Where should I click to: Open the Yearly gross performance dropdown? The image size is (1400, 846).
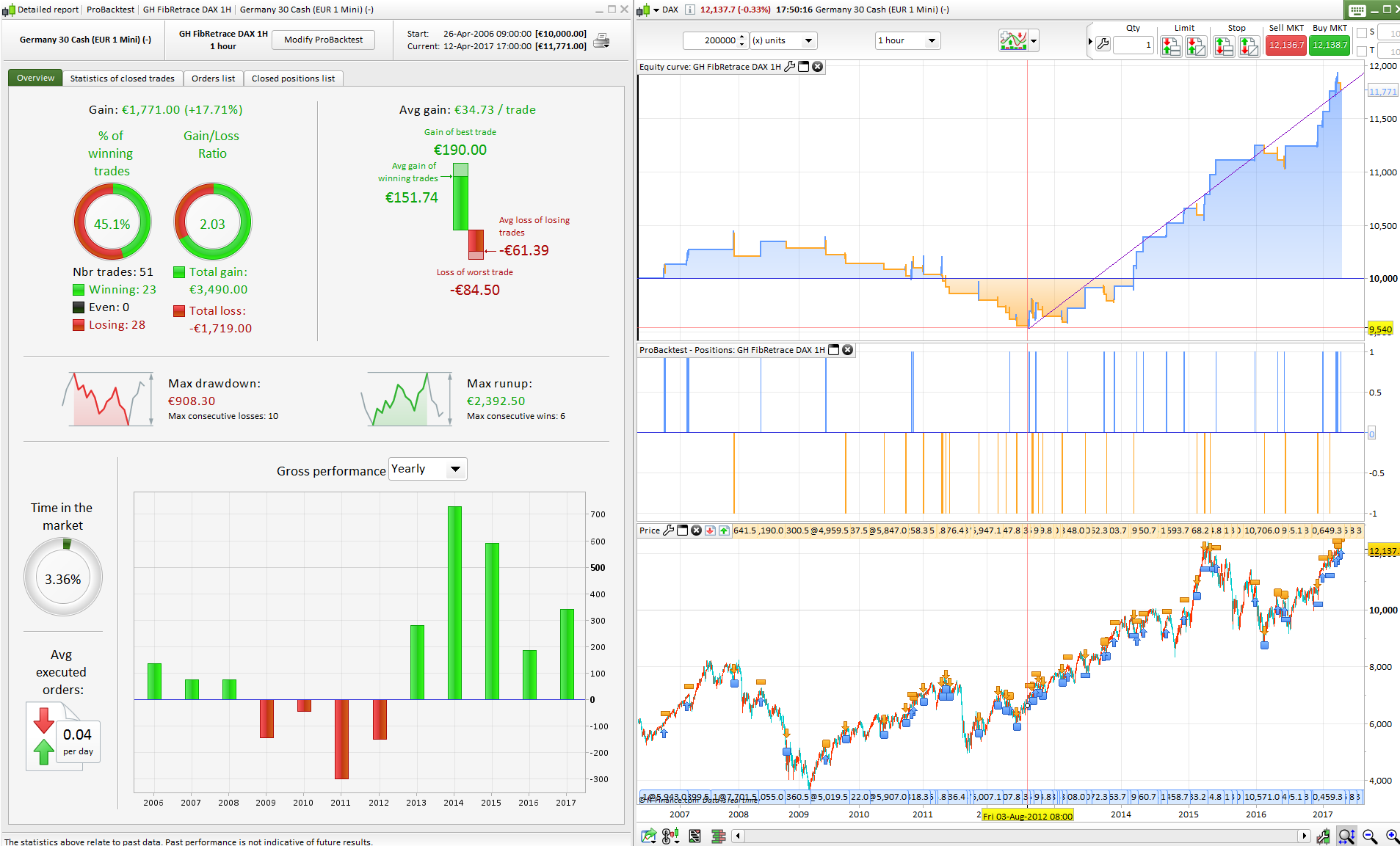pos(427,469)
